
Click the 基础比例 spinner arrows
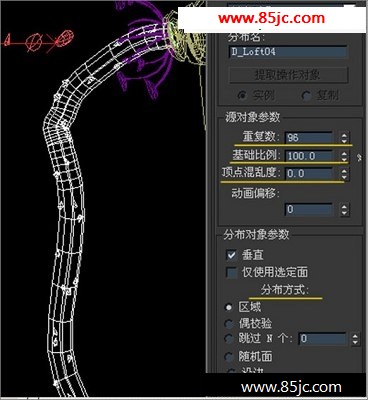tap(344, 156)
